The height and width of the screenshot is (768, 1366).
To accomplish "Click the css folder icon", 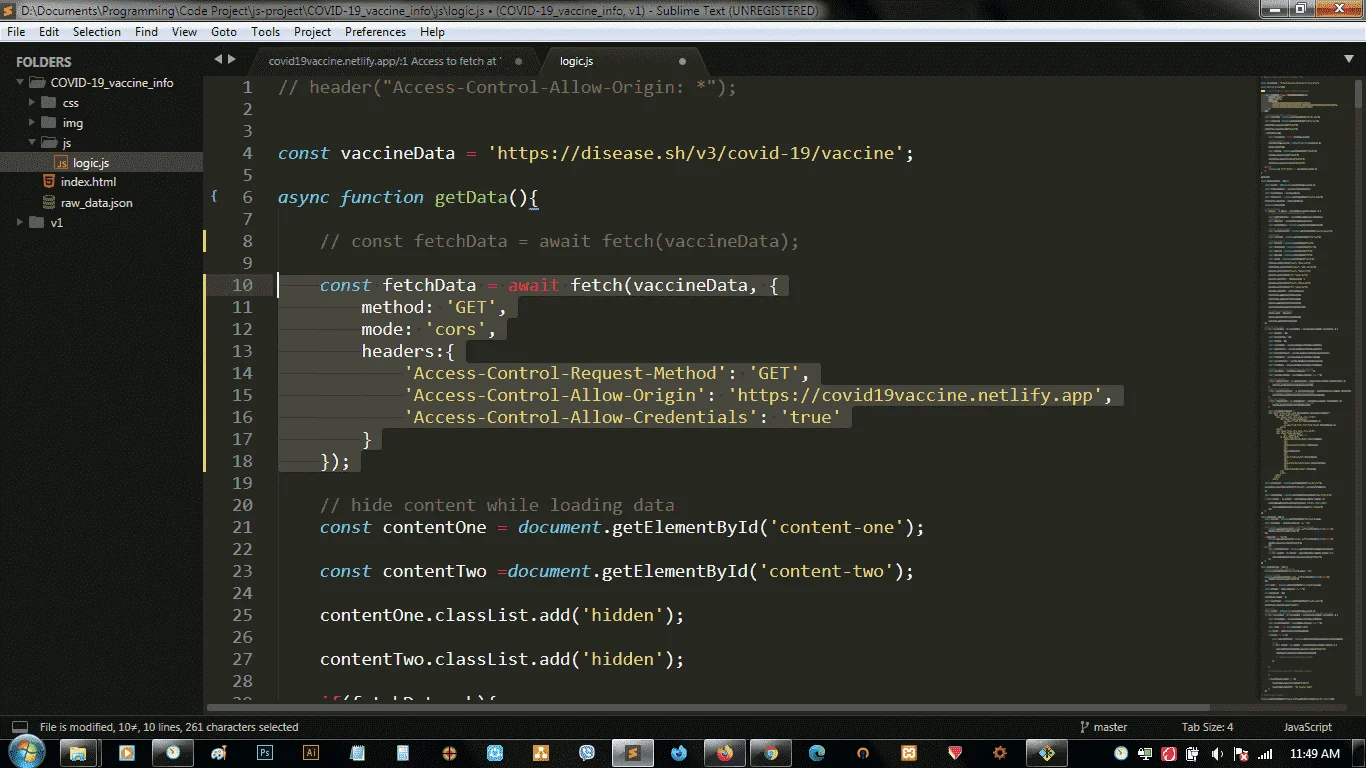I will pos(49,103).
